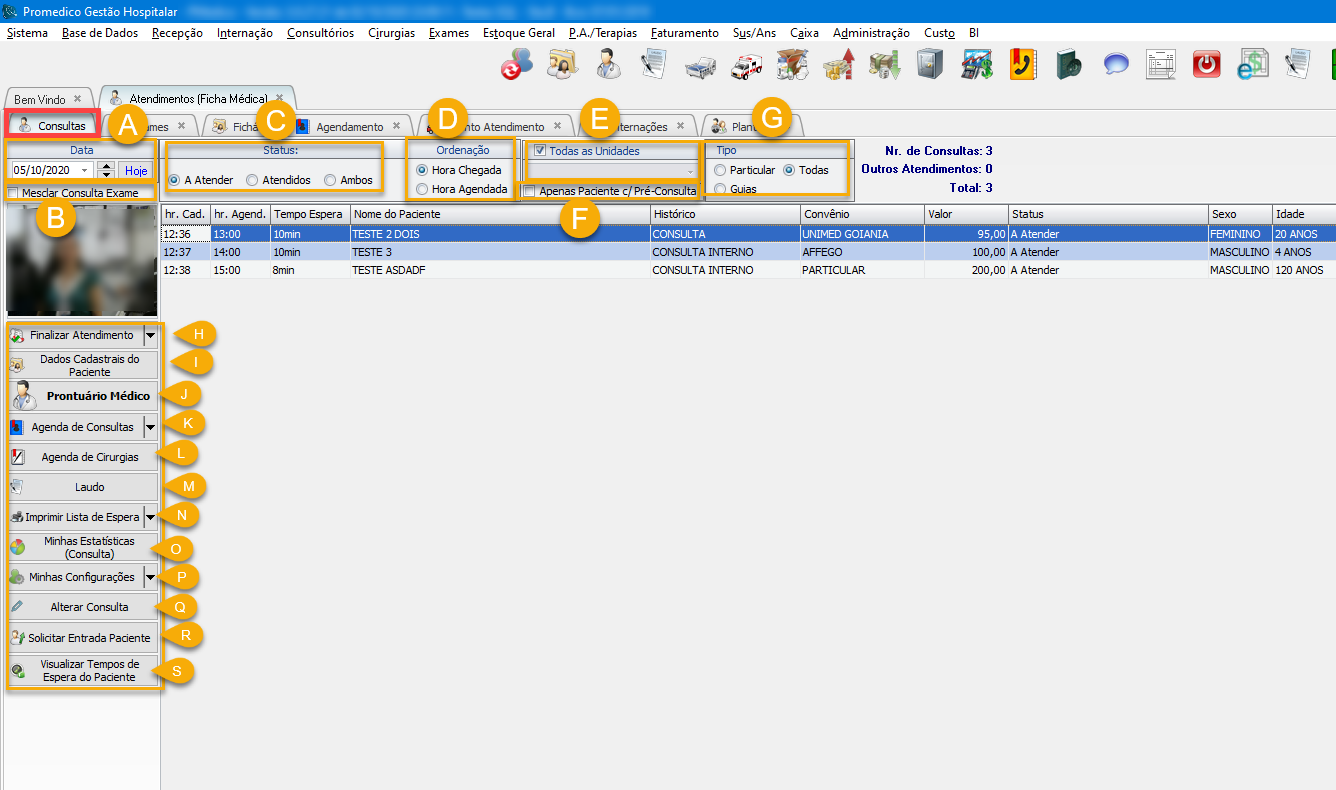The width and height of the screenshot is (1336, 790).
Task: Open the Faturamento menu
Action: 684,33
